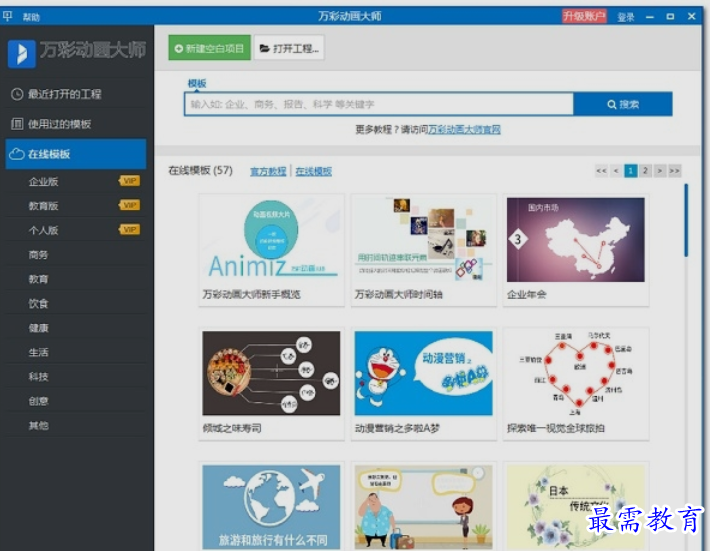
Task: Click the clock icon on 最近打开的工程
Action: 17,94
